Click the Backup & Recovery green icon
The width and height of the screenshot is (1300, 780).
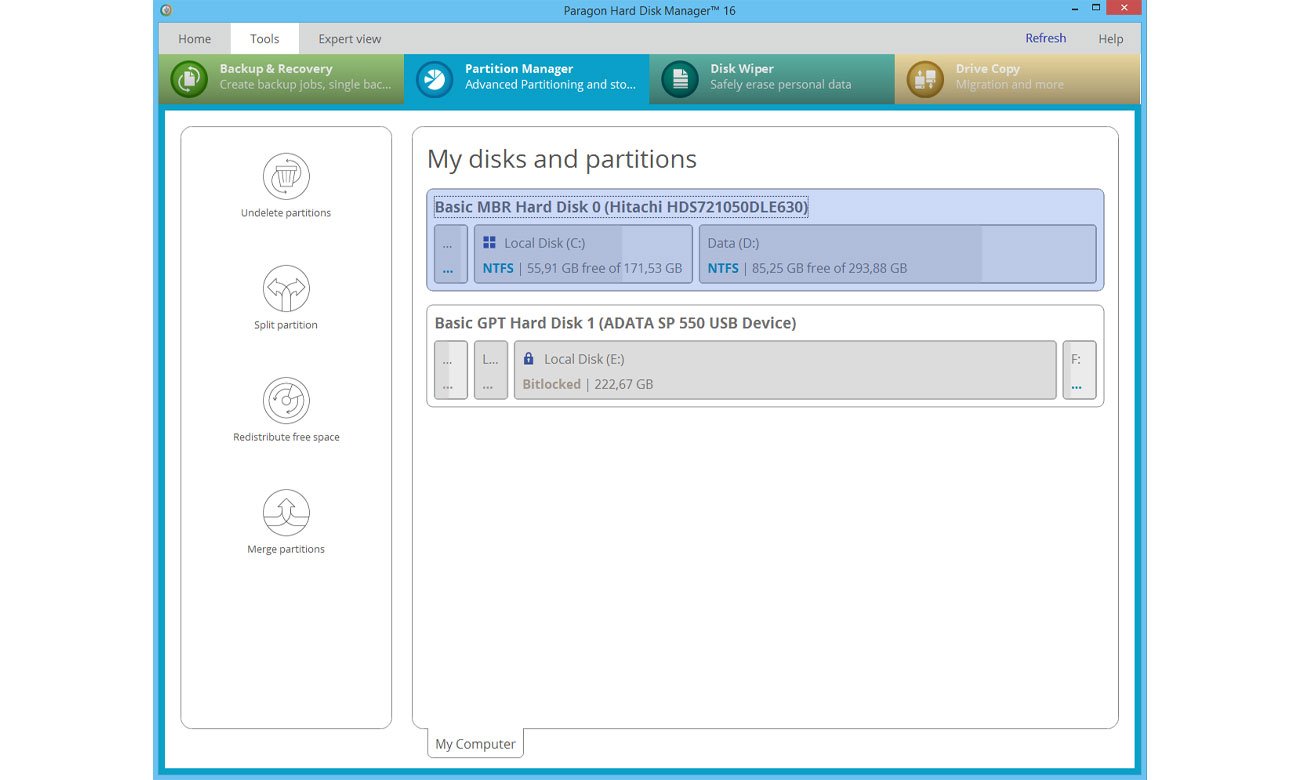[189, 79]
